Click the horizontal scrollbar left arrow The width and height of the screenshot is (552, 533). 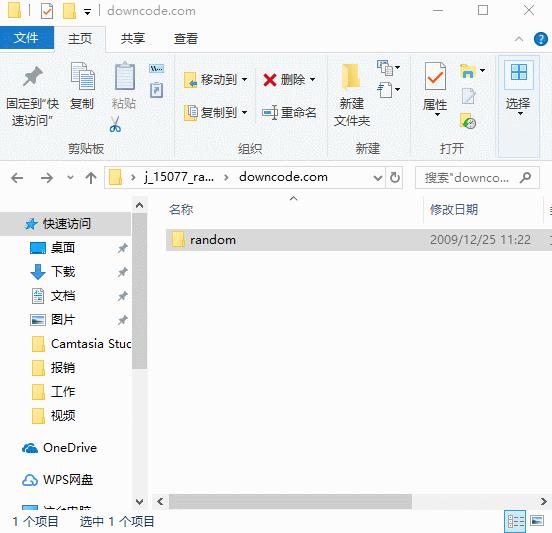[x=160, y=501]
